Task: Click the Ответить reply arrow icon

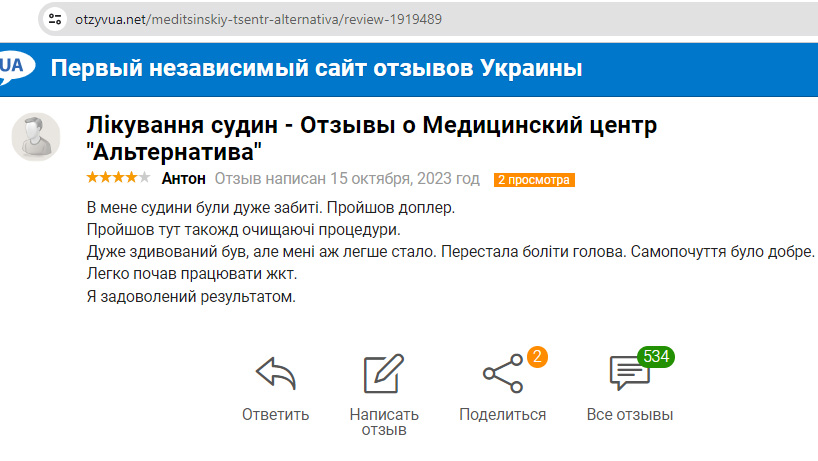Action: pos(275,373)
